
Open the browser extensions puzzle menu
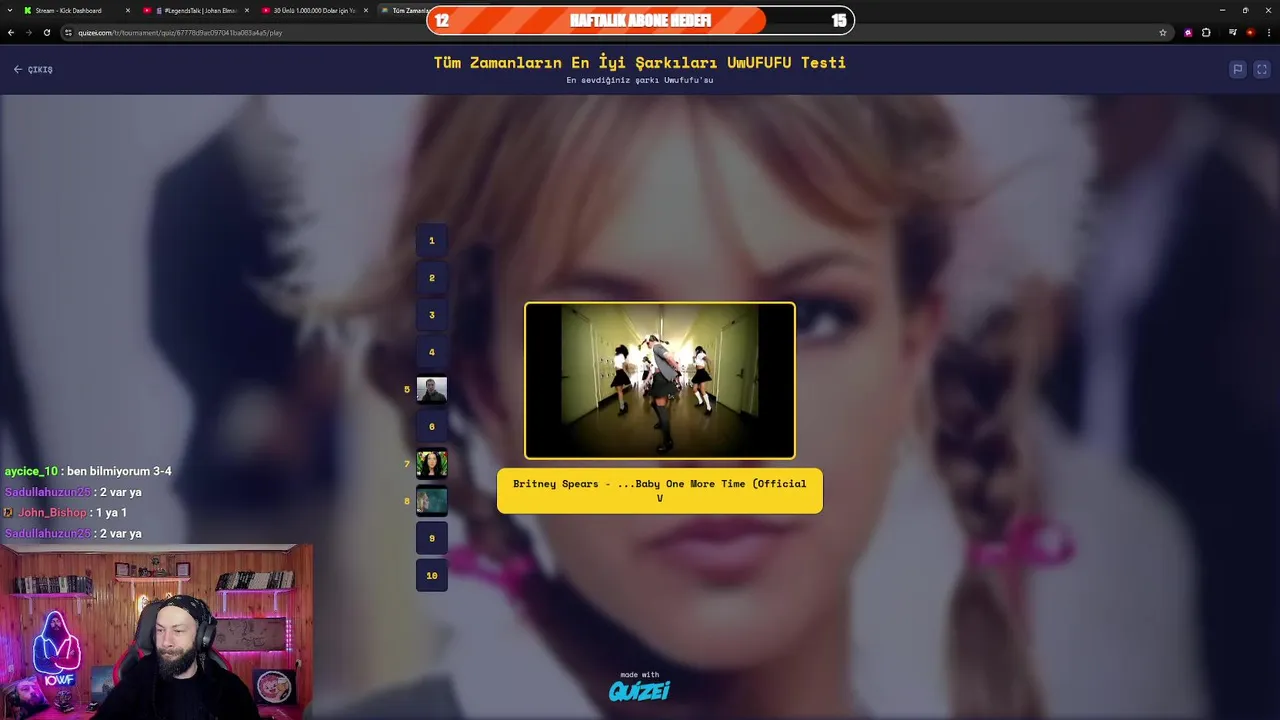pyautogui.click(x=1206, y=32)
